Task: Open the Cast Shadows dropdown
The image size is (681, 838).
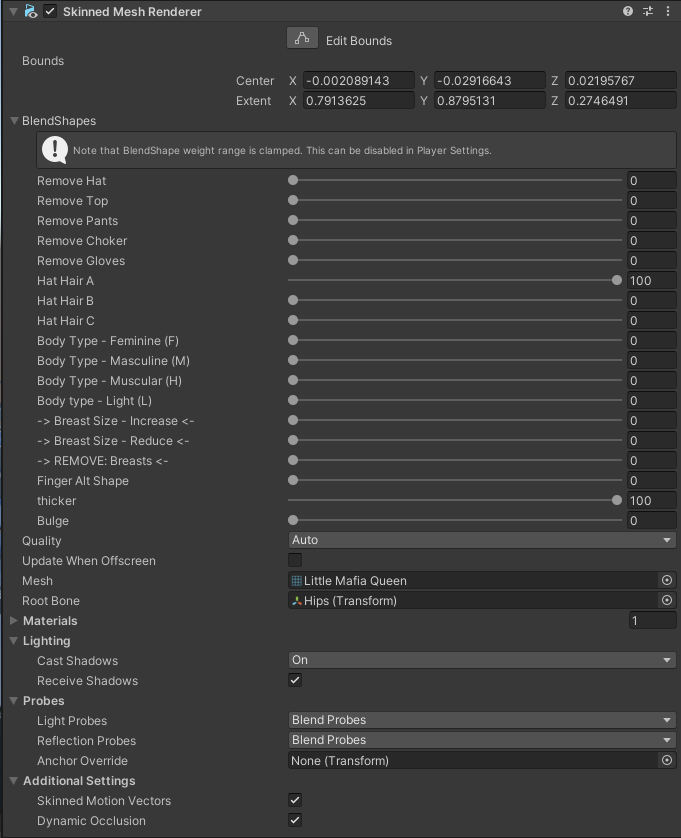Action: [x=481, y=660]
